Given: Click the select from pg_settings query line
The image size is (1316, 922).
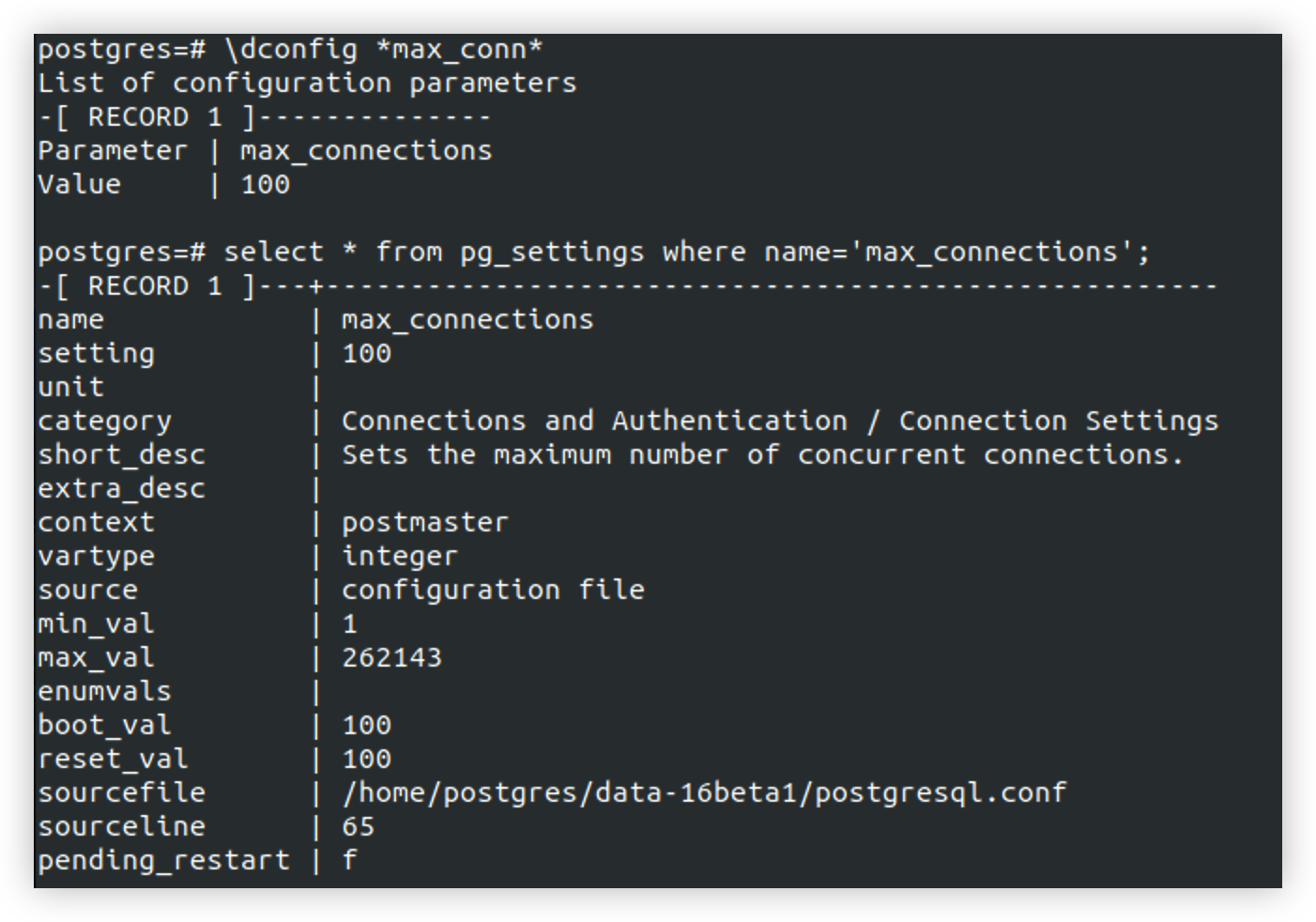Looking at the screenshot, I should pos(593,252).
